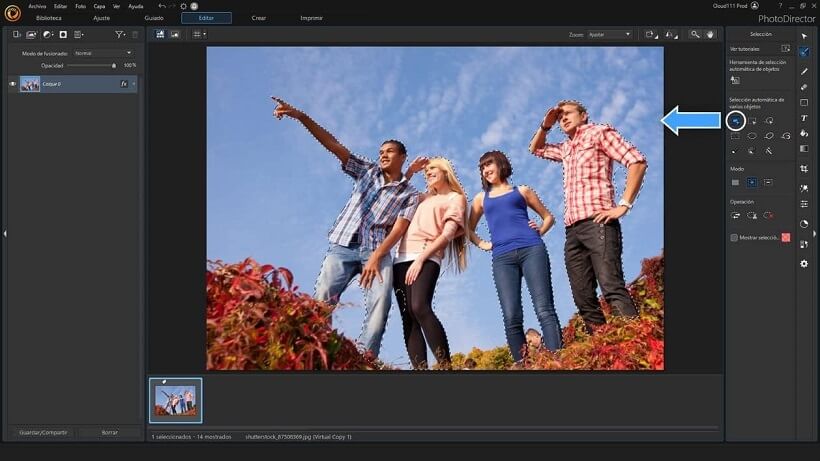820x461 pixels.
Task: Select the move arrow tool in right toolbar
Action: 804,36
